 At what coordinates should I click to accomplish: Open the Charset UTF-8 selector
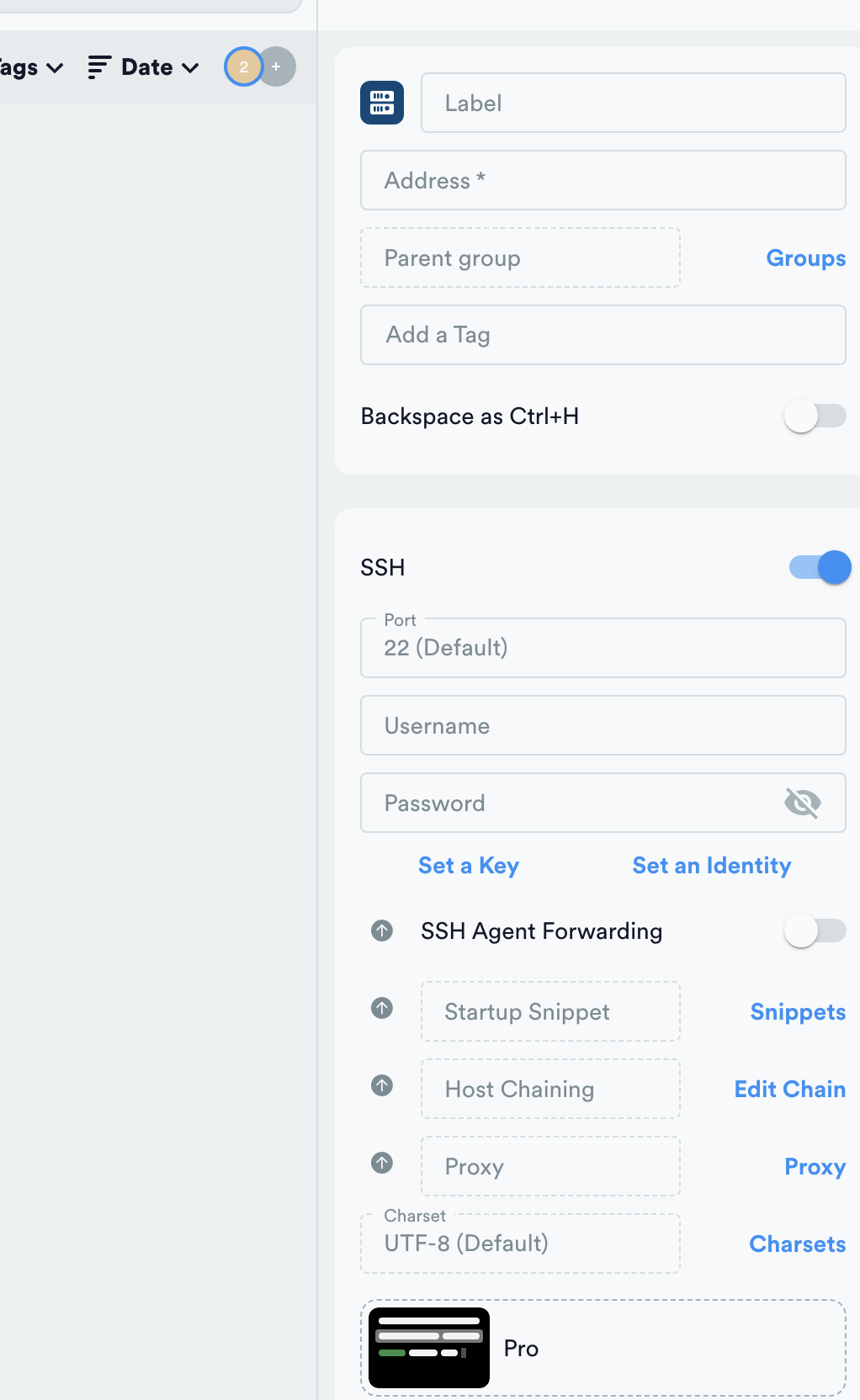pyautogui.click(x=520, y=1244)
